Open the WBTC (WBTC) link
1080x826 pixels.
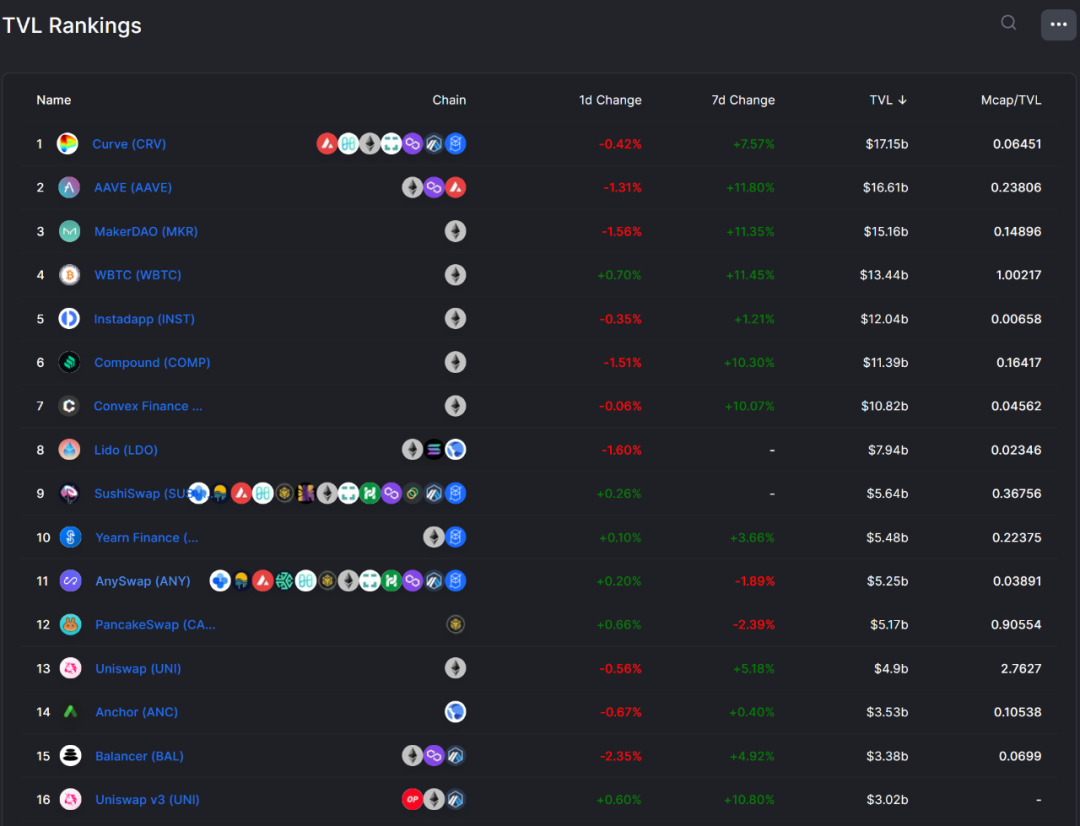138,275
